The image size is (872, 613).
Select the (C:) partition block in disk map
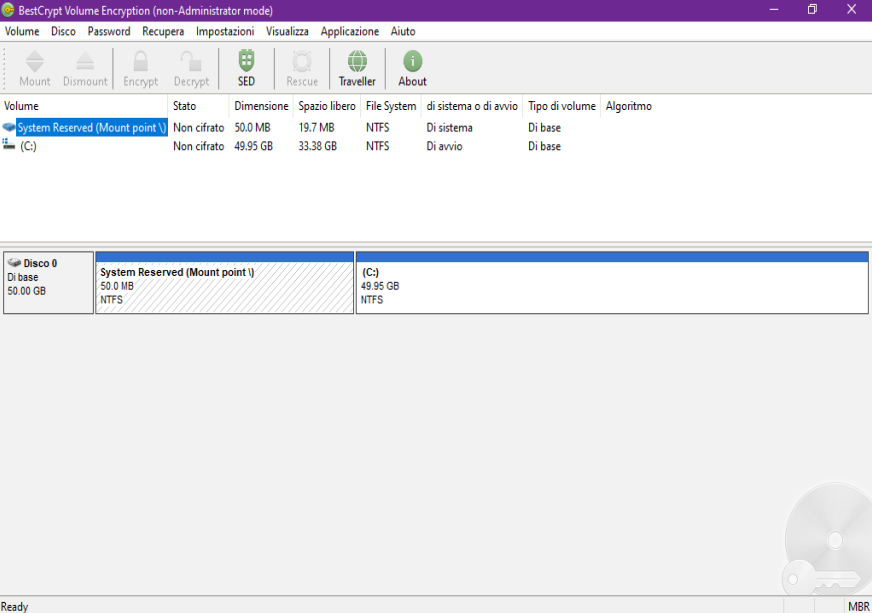pyautogui.click(x=612, y=283)
